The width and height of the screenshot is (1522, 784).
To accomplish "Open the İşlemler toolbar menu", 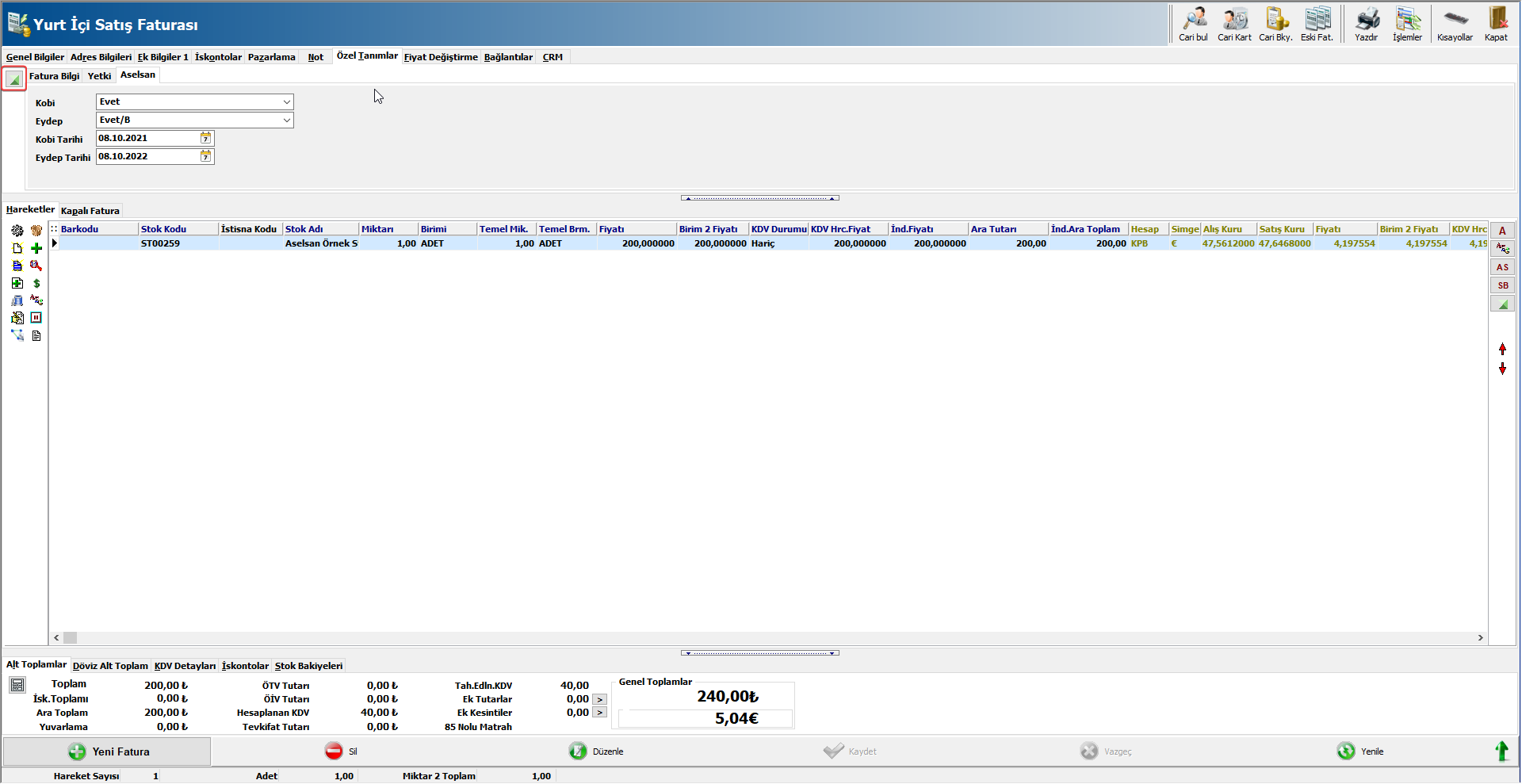I will tap(1407, 20).
